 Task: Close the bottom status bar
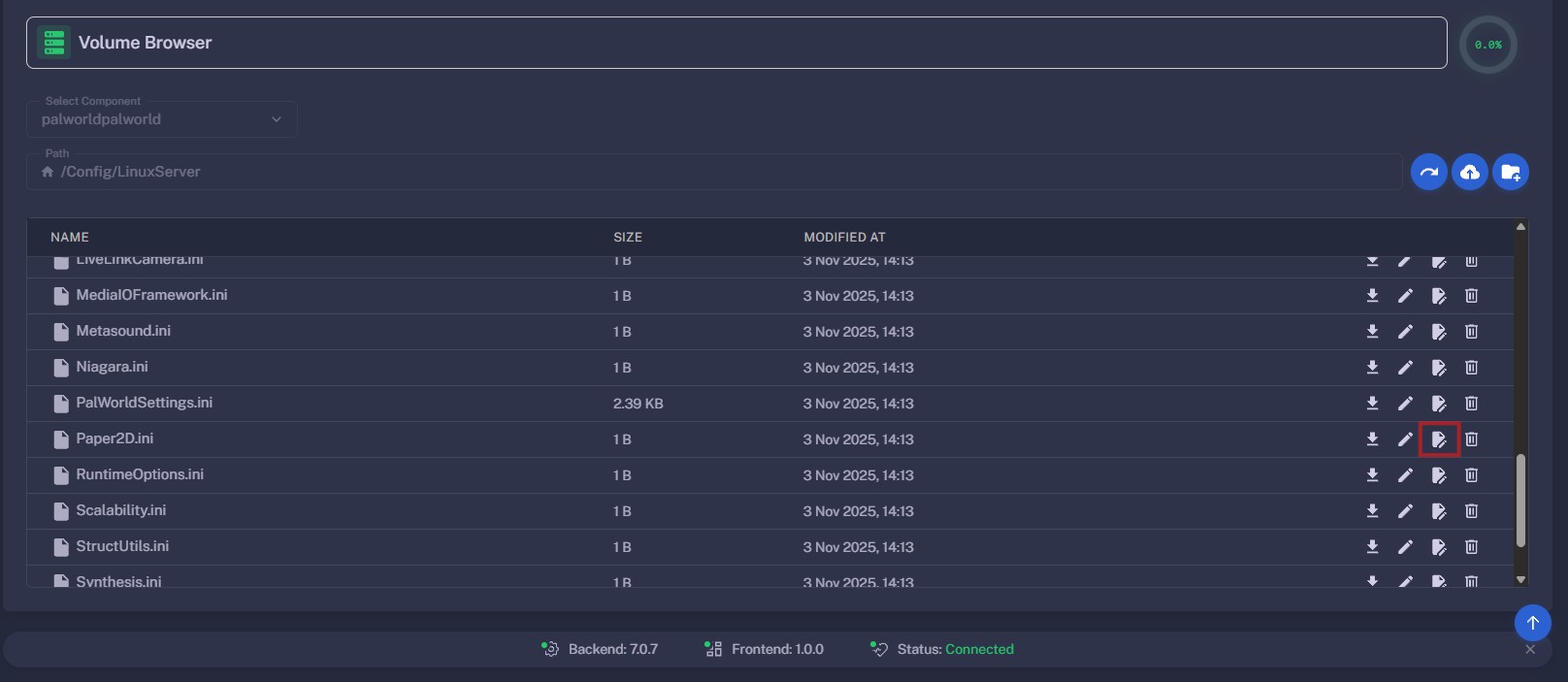point(1530,649)
